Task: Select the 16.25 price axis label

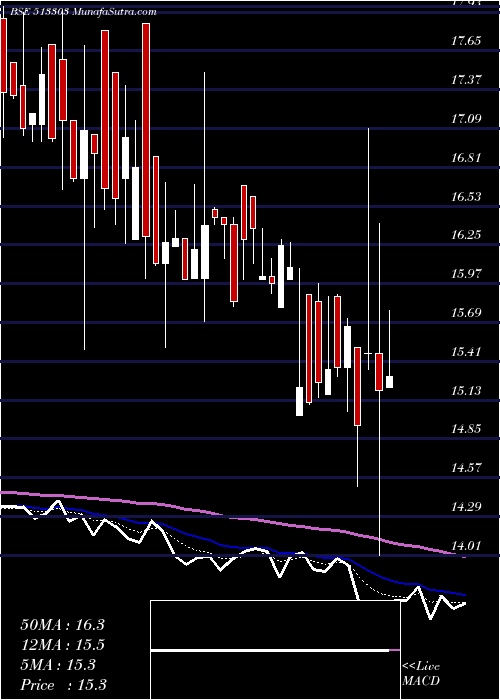Action: [x=466, y=235]
